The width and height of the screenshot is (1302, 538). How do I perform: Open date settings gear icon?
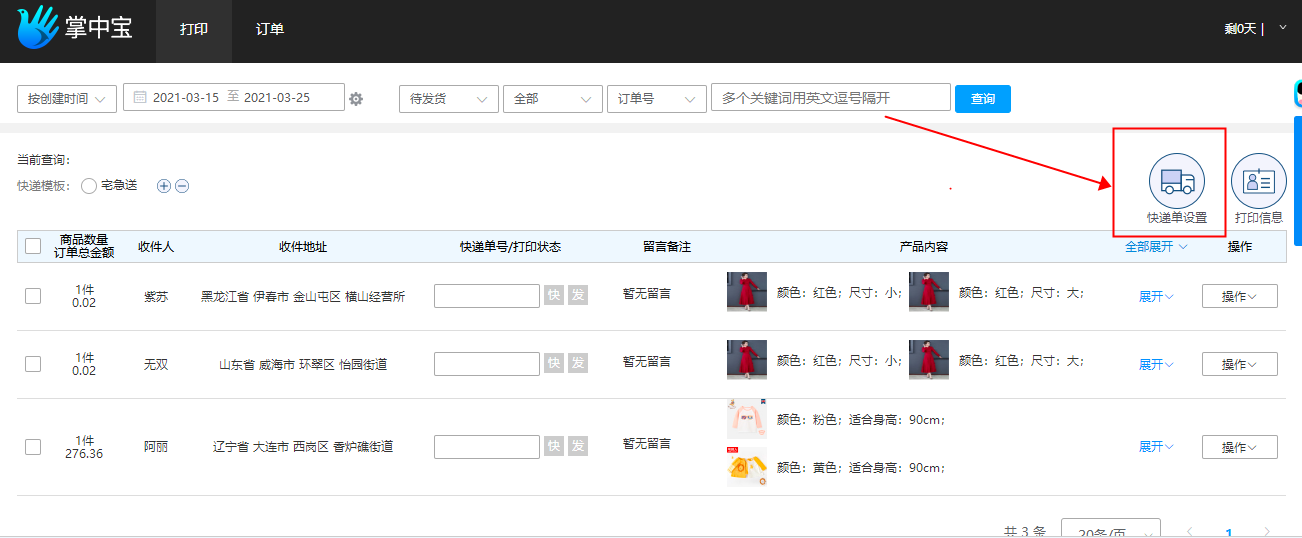356,99
